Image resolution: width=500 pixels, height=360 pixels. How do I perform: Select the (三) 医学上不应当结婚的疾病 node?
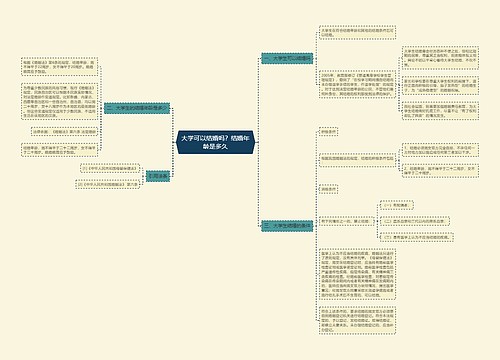click(417, 237)
